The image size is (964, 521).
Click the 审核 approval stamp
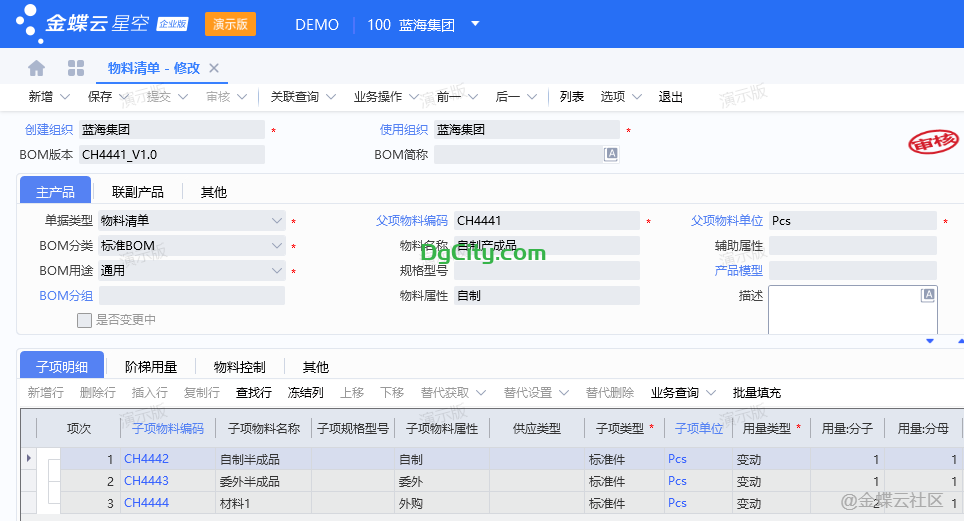click(932, 143)
